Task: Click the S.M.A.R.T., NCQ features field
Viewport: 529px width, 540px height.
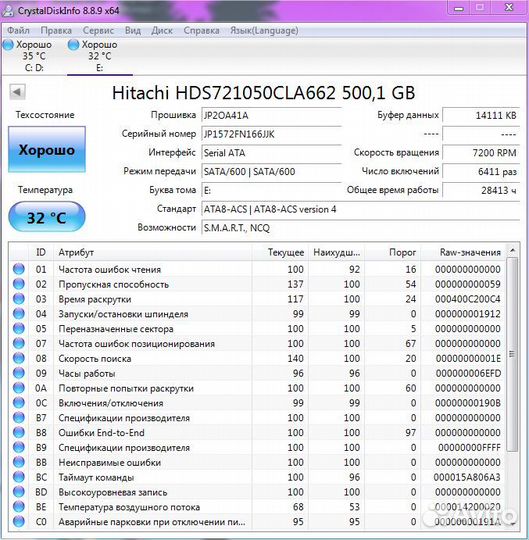Action: (x=360, y=228)
